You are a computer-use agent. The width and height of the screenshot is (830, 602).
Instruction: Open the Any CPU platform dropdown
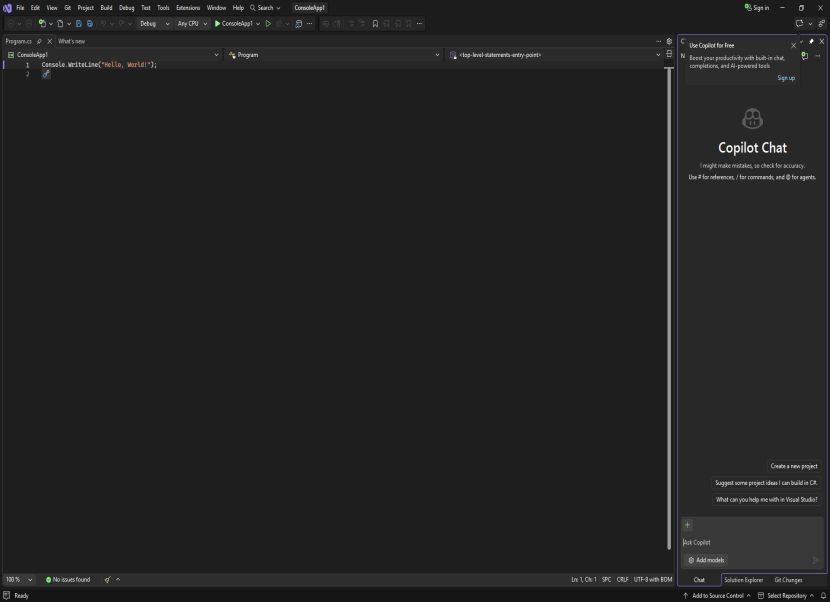192,23
